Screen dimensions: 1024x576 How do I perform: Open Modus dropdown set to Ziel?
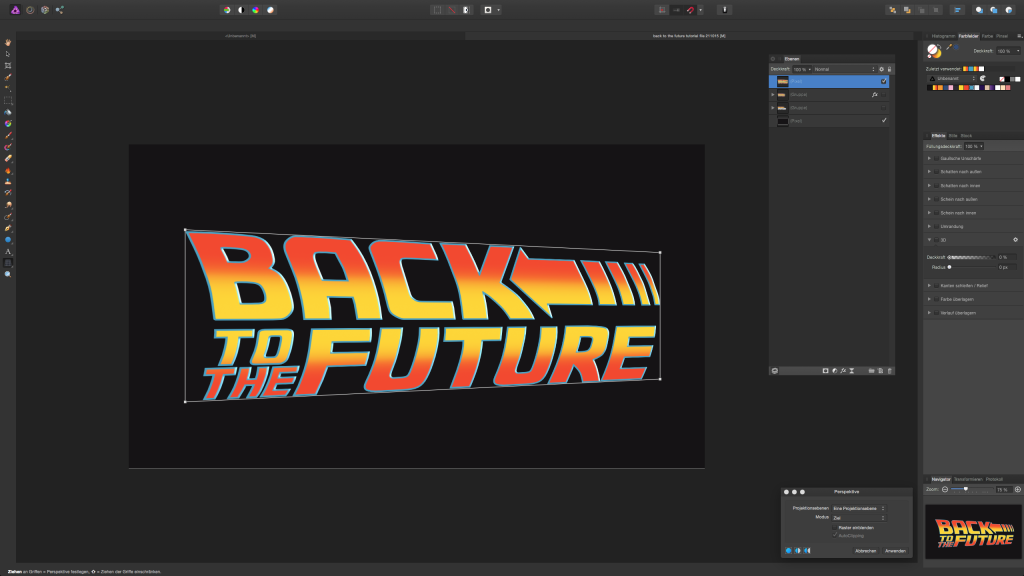[x=859, y=518]
